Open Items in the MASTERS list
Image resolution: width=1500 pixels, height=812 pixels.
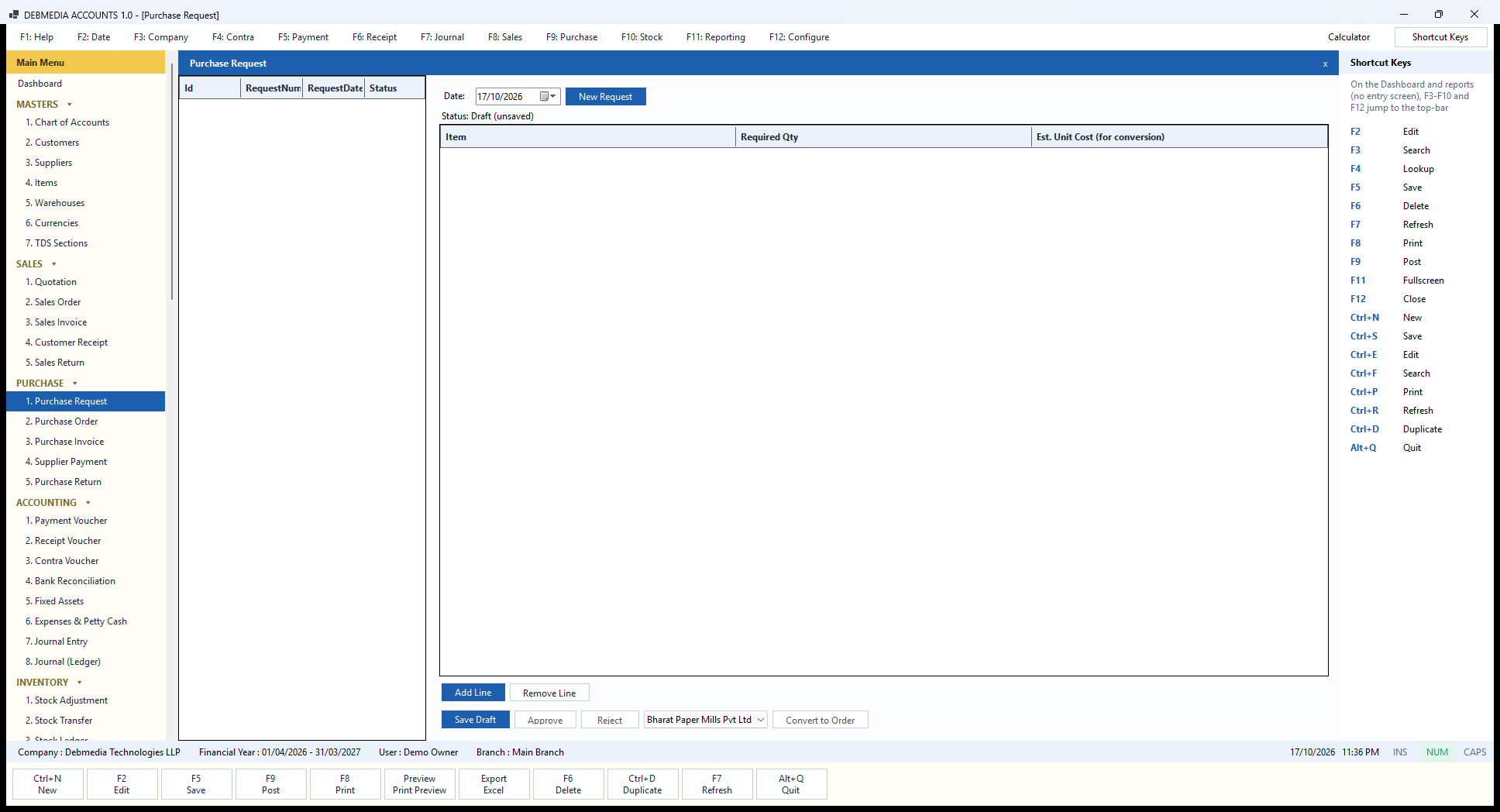(85, 183)
